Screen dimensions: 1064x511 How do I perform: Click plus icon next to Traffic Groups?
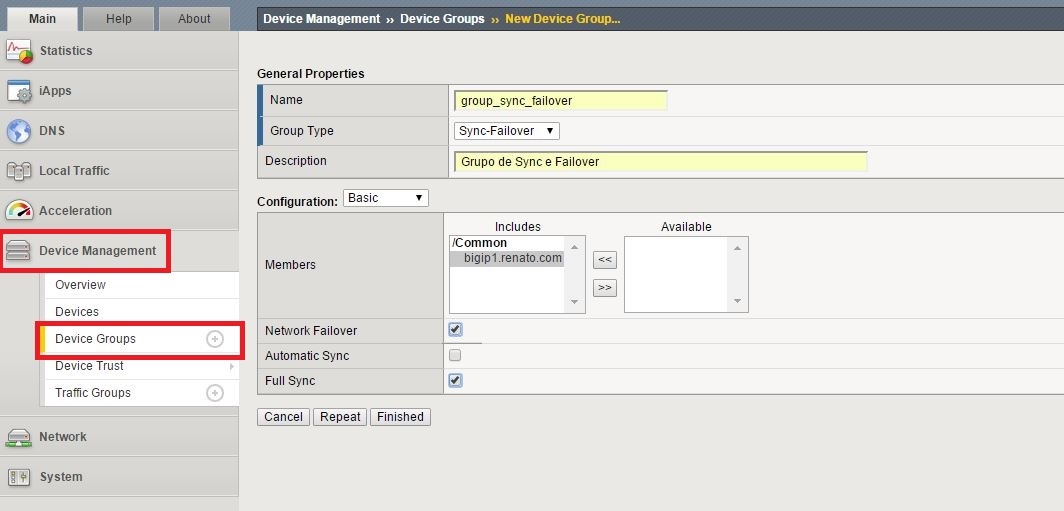[214, 393]
